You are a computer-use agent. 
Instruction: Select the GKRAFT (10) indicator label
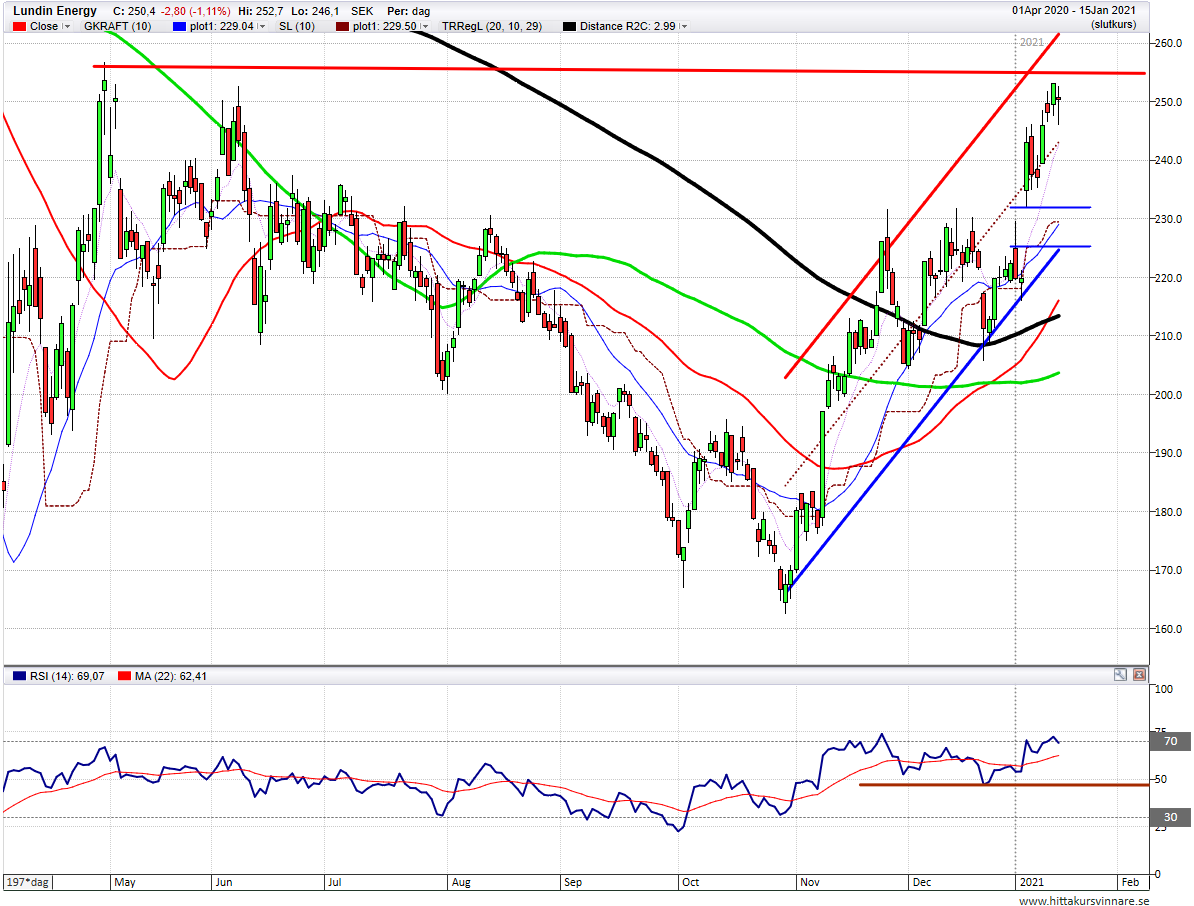[117, 27]
